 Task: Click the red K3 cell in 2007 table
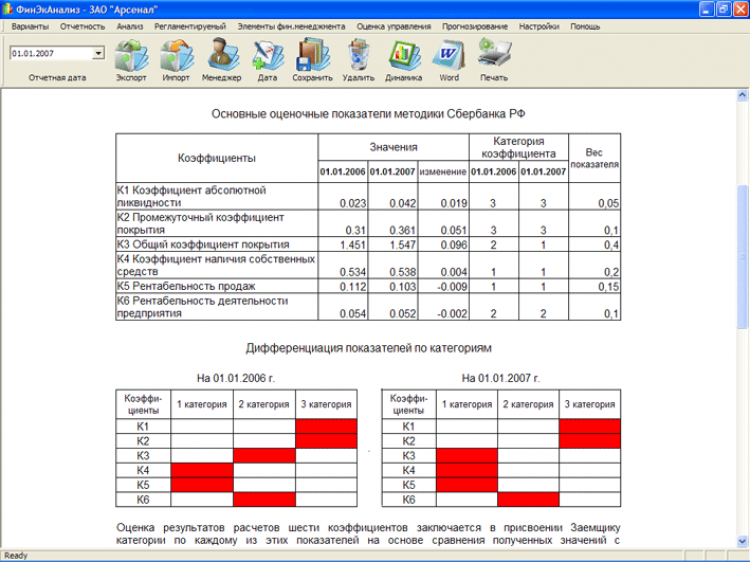467,455
